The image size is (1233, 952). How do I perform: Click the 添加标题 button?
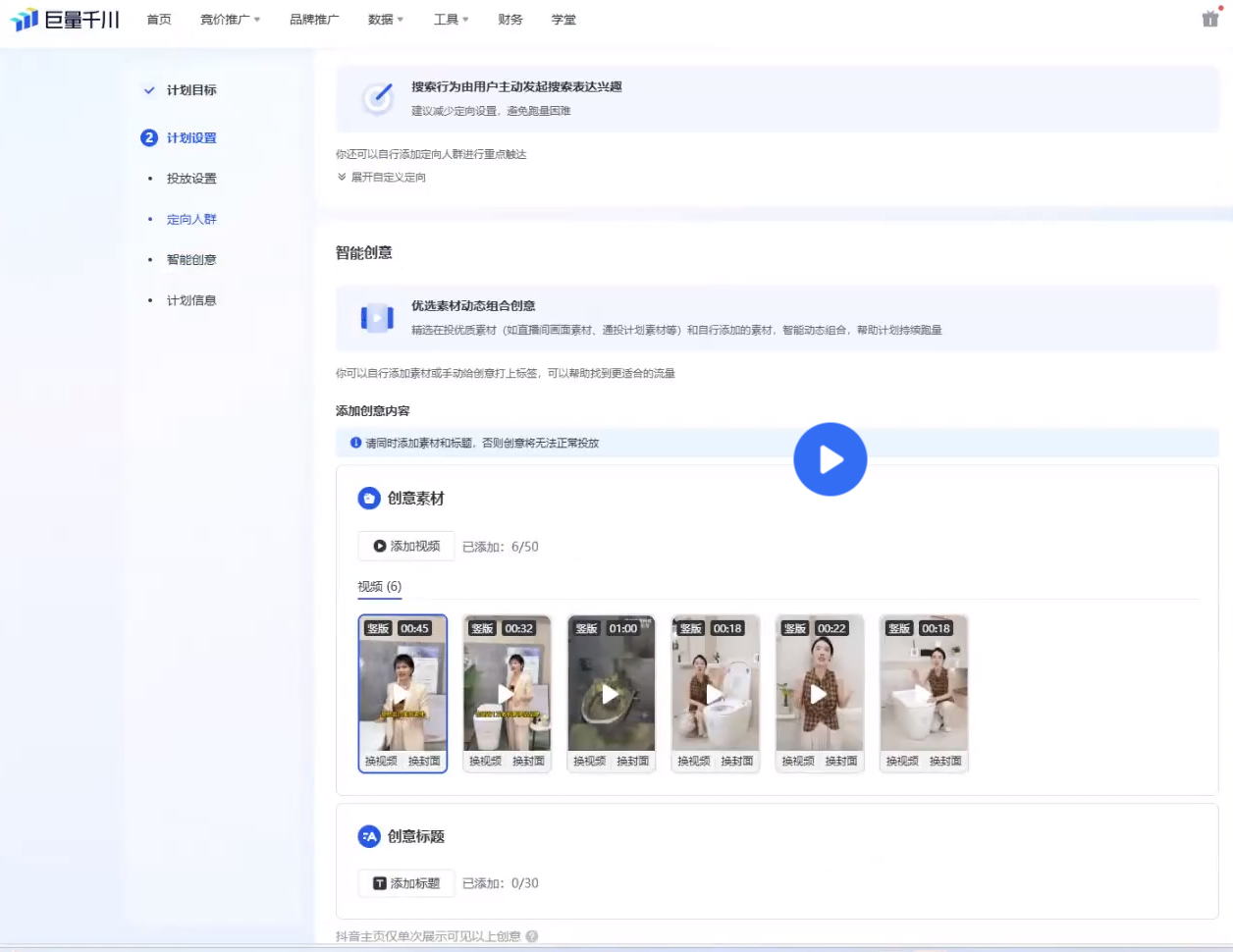pos(406,883)
